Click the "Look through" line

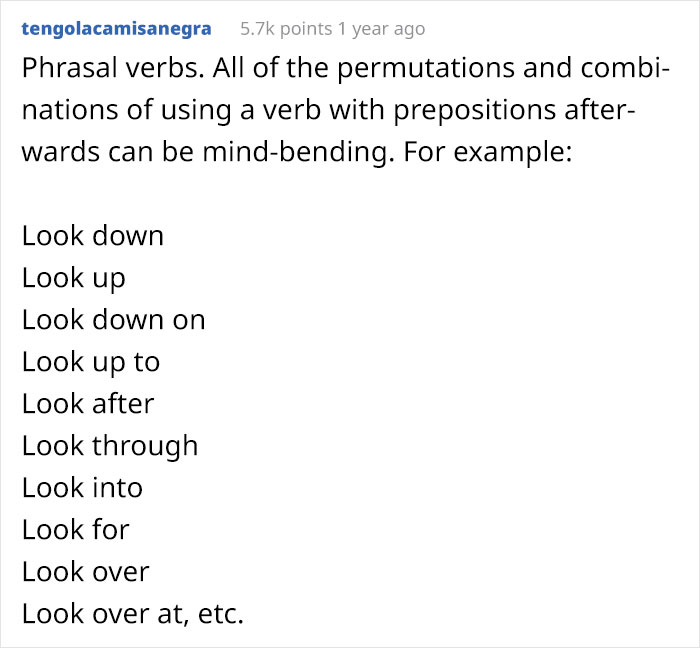[x=110, y=446]
